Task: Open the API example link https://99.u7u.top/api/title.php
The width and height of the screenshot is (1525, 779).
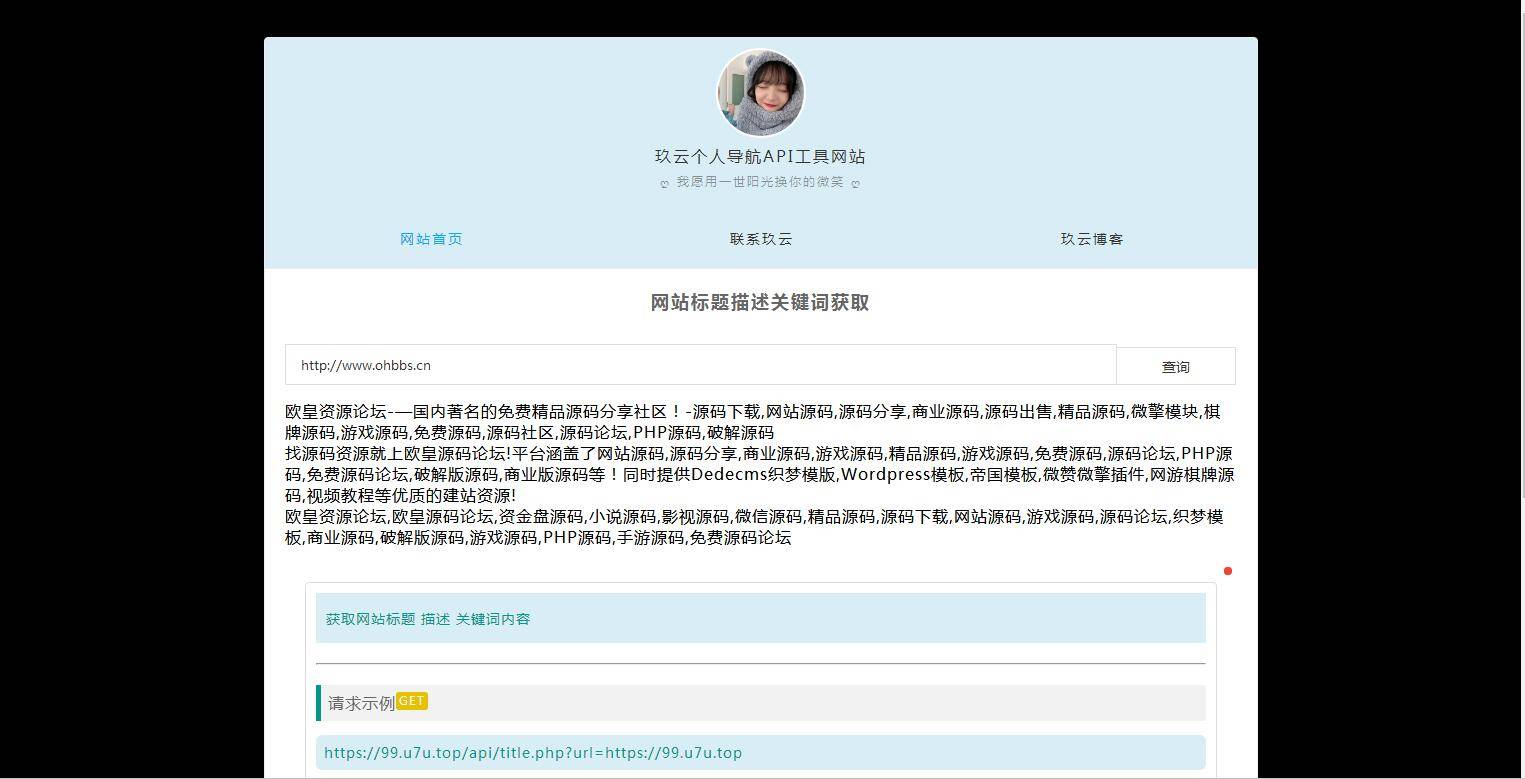Action: click(533, 752)
